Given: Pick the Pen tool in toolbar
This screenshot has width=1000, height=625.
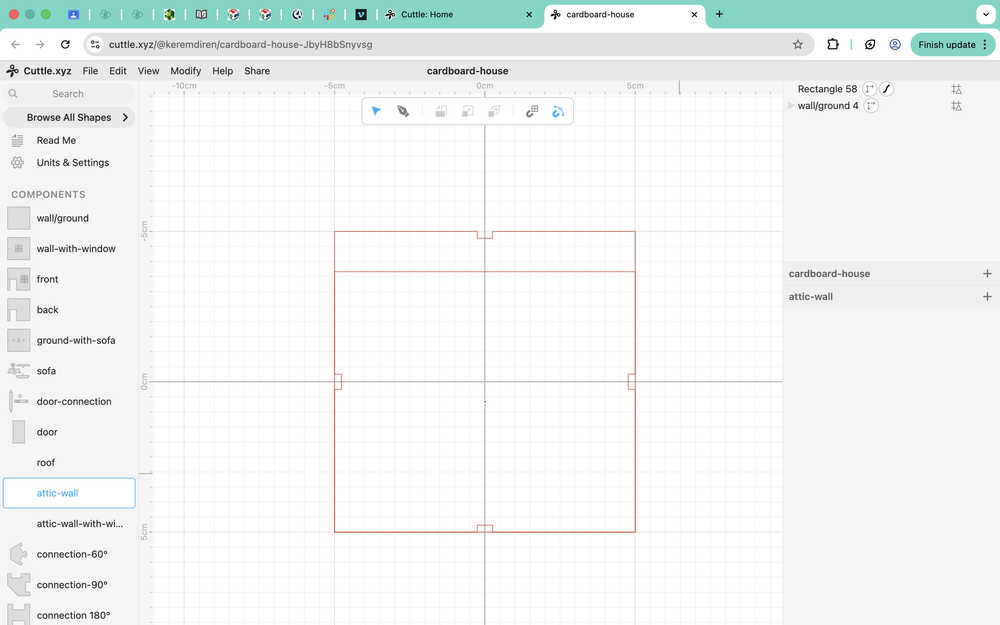Looking at the screenshot, I should 403,111.
